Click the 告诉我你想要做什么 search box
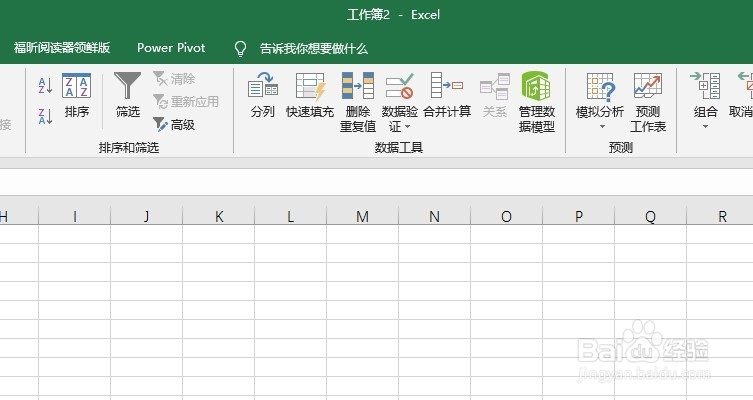Screen dimensions: 753x400 (314, 48)
